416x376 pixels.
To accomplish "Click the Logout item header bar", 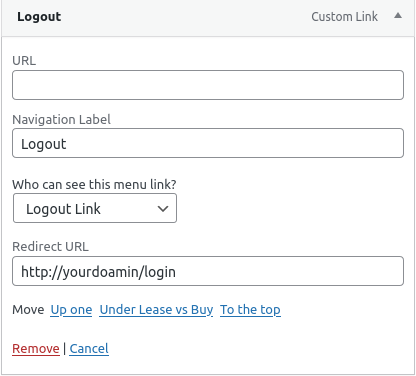I will click(x=208, y=17).
